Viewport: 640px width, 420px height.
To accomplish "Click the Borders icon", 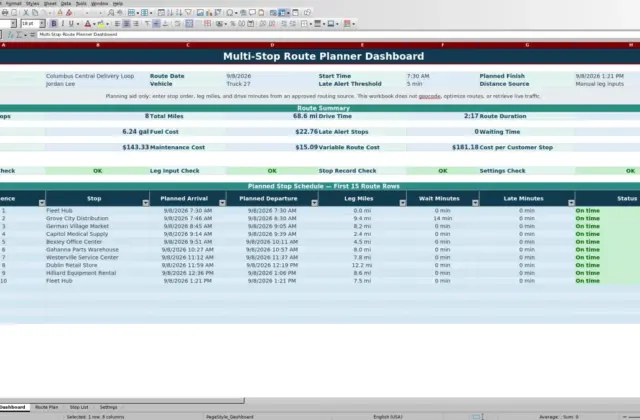I will [304, 24].
